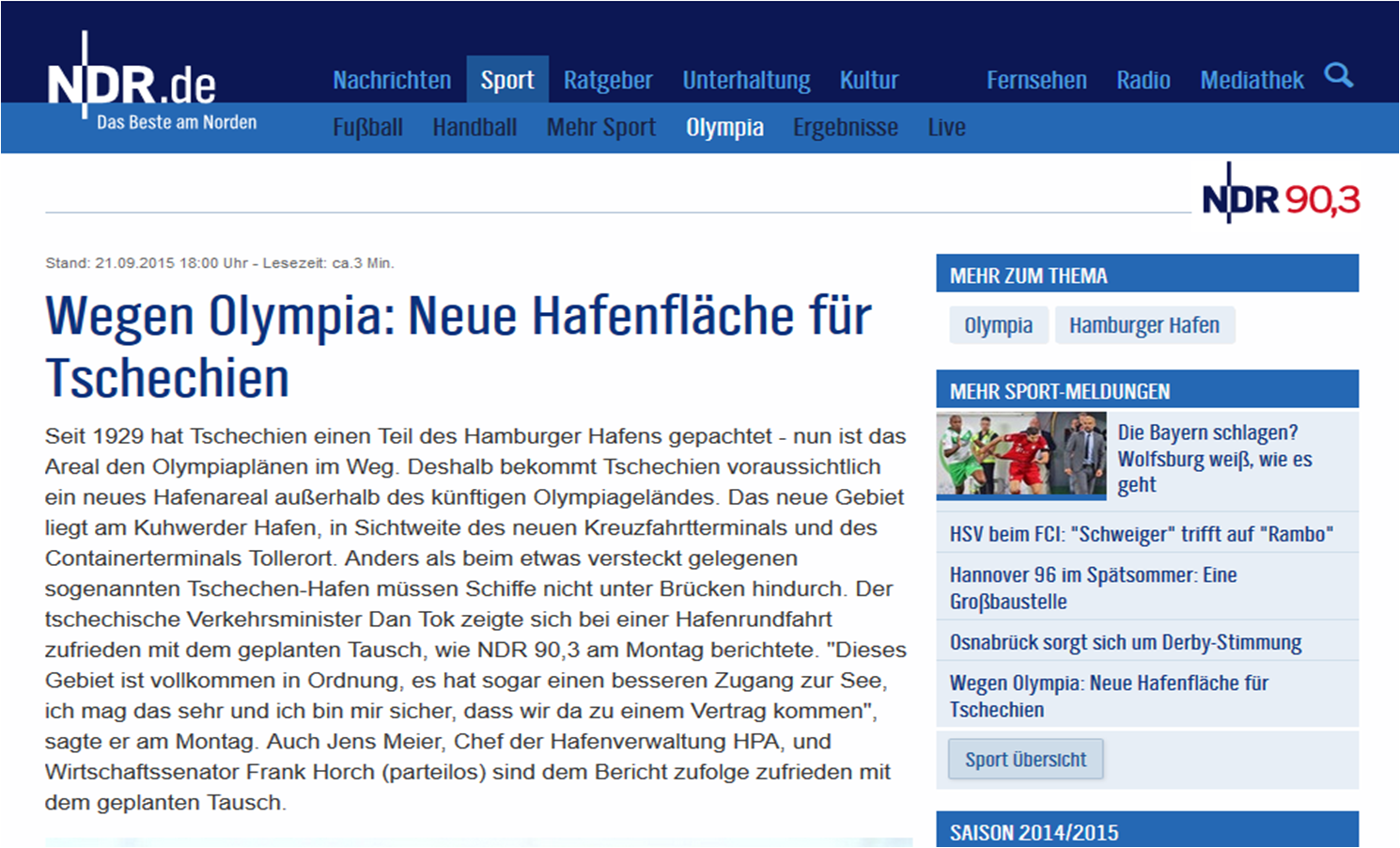
Task: Select Olympia in the sub-navigation
Action: pos(724,127)
